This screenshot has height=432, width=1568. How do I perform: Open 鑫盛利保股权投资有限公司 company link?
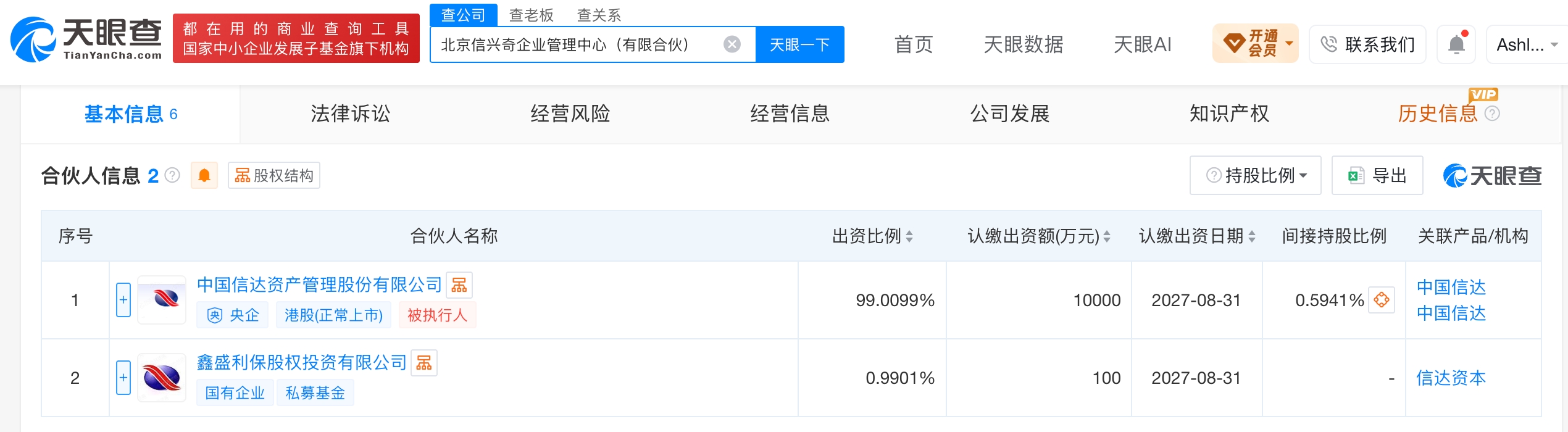(x=302, y=362)
